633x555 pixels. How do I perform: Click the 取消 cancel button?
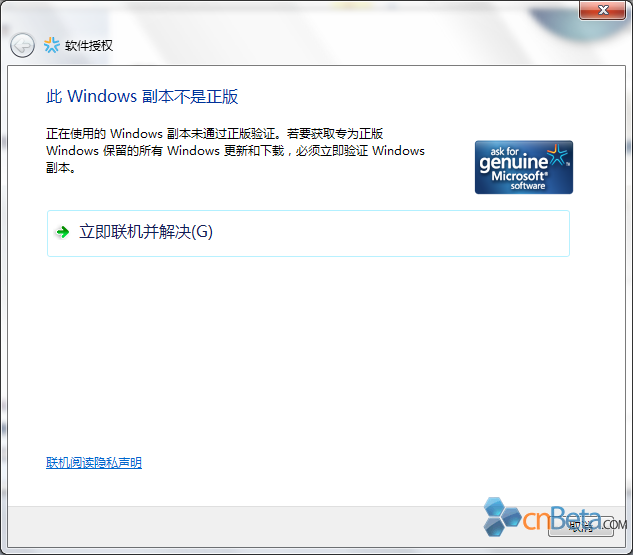(581, 526)
